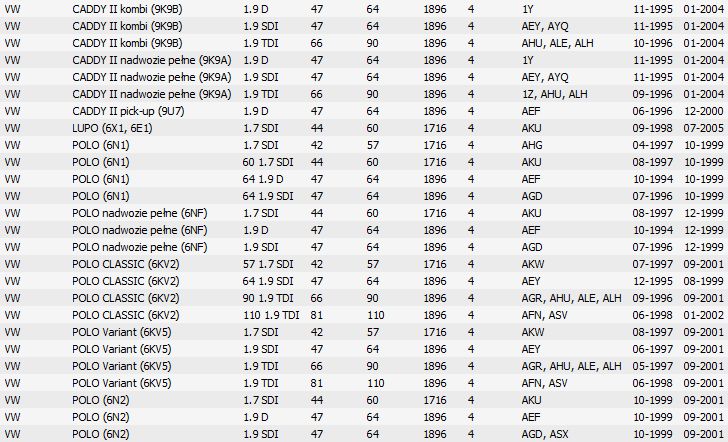Screen dimensions: 728x442
Task: Select engine codes '1Z, AHU, ALH'
Action: click(554, 94)
